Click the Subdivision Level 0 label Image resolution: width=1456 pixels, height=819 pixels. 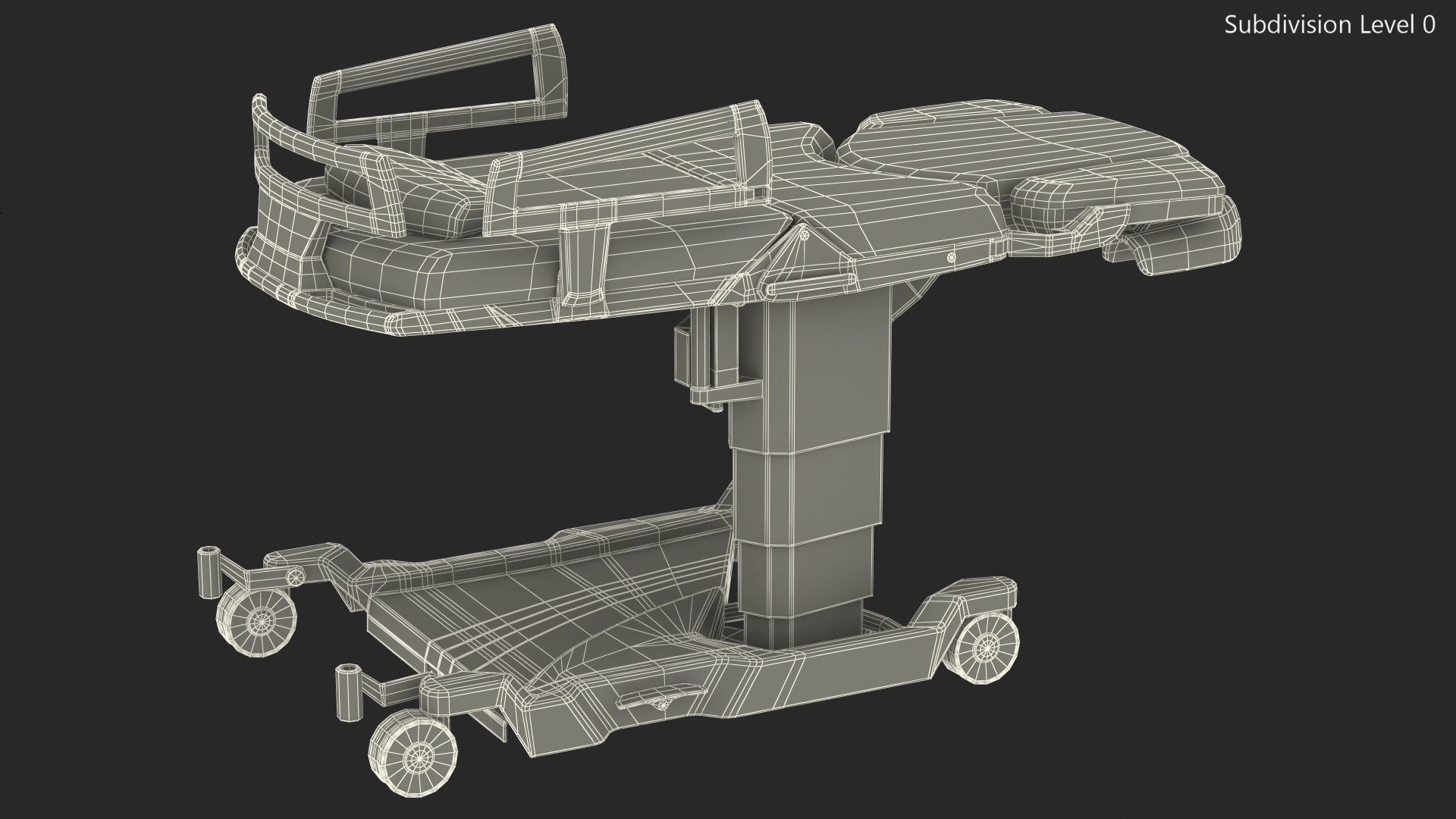coord(1329,25)
